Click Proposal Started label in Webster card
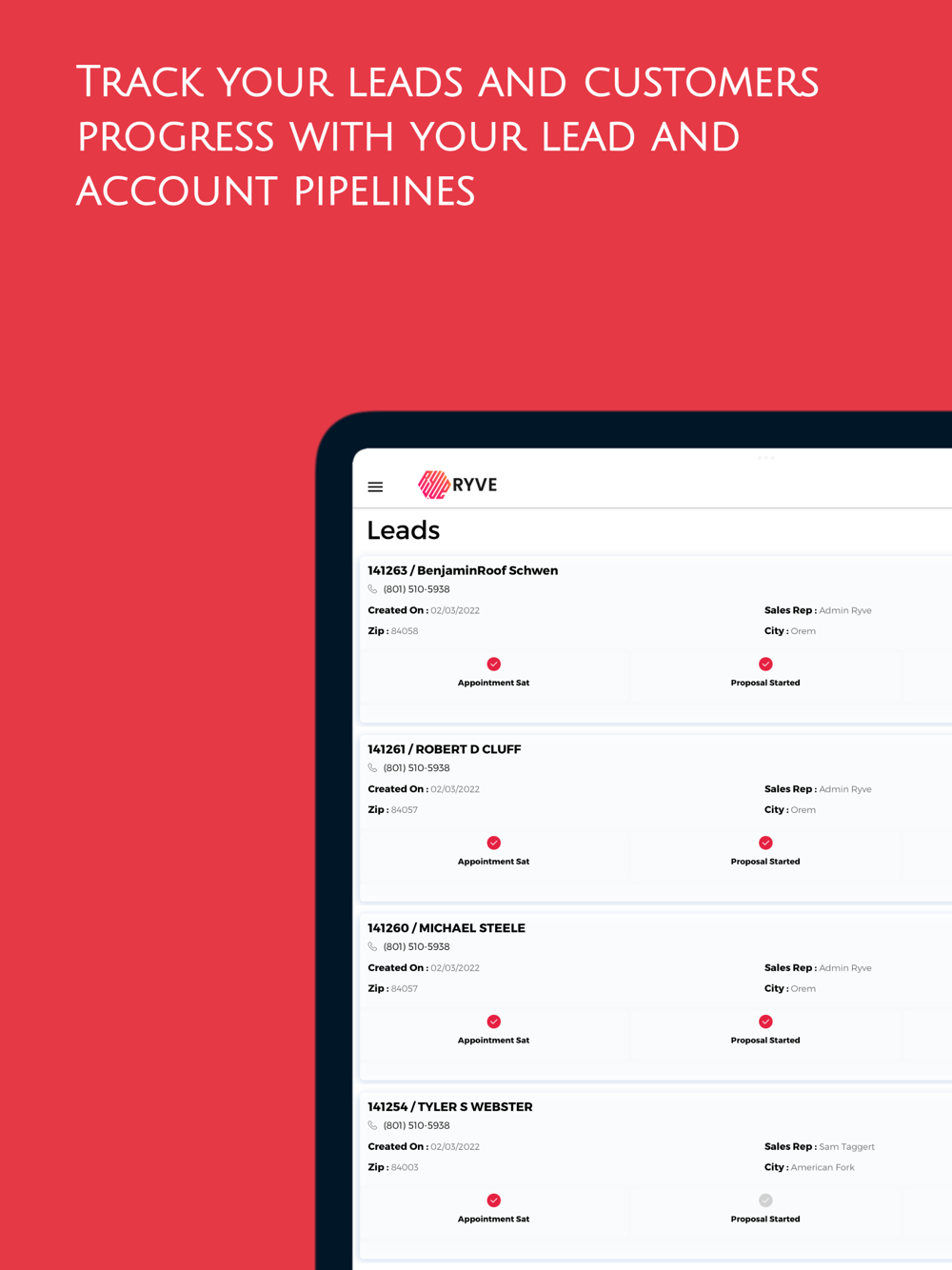Viewport: 952px width, 1270px height. tap(765, 1219)
